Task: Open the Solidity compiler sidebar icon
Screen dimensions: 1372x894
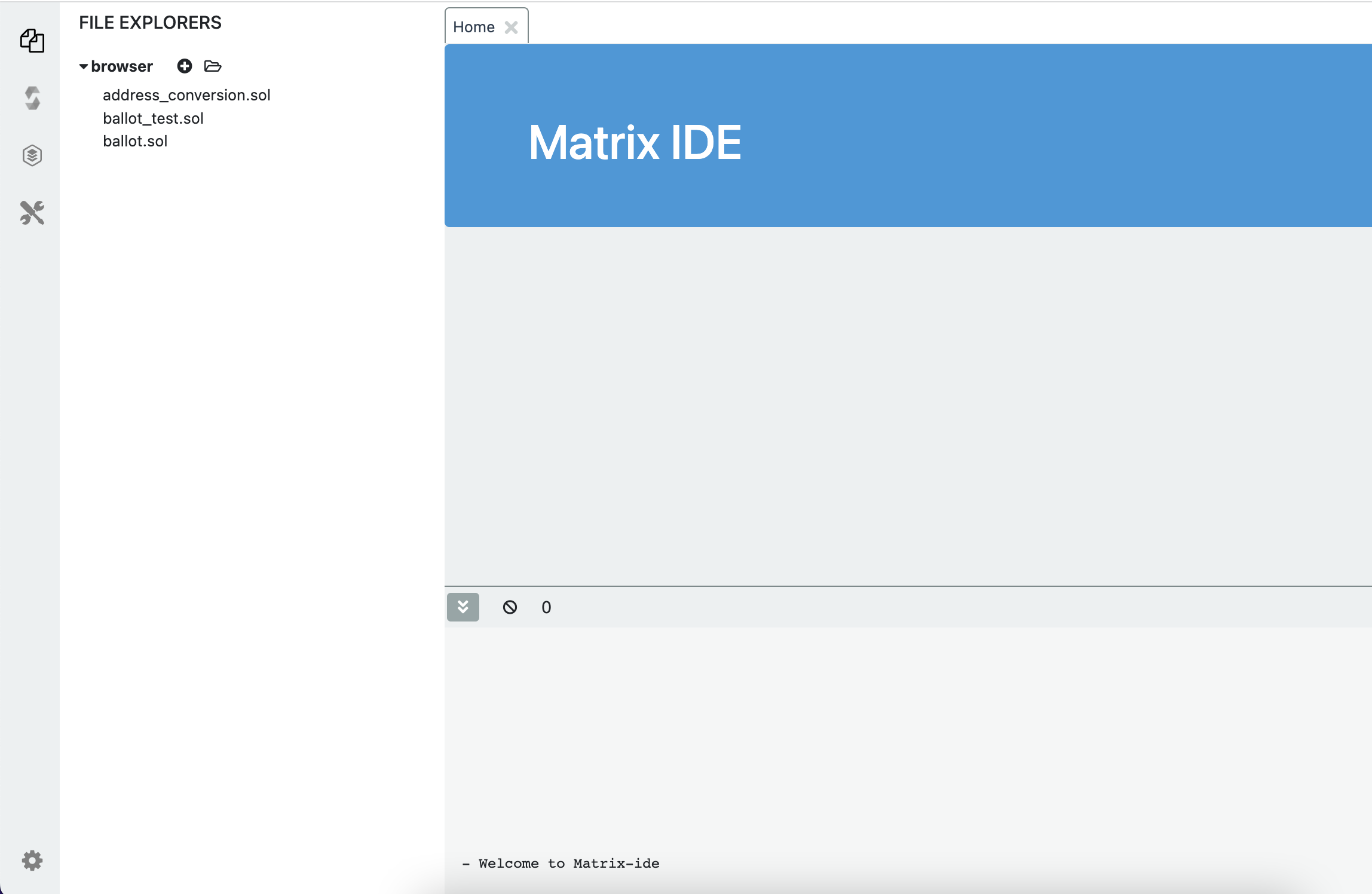Action: pyautogui.click(x=32, y=98)
